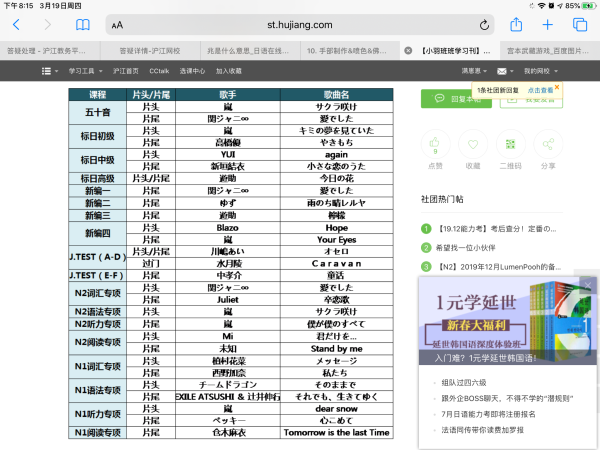600x450 pixels.
Task: Click the 7月日语能力考即将注册报名 link
Action: 488,414
